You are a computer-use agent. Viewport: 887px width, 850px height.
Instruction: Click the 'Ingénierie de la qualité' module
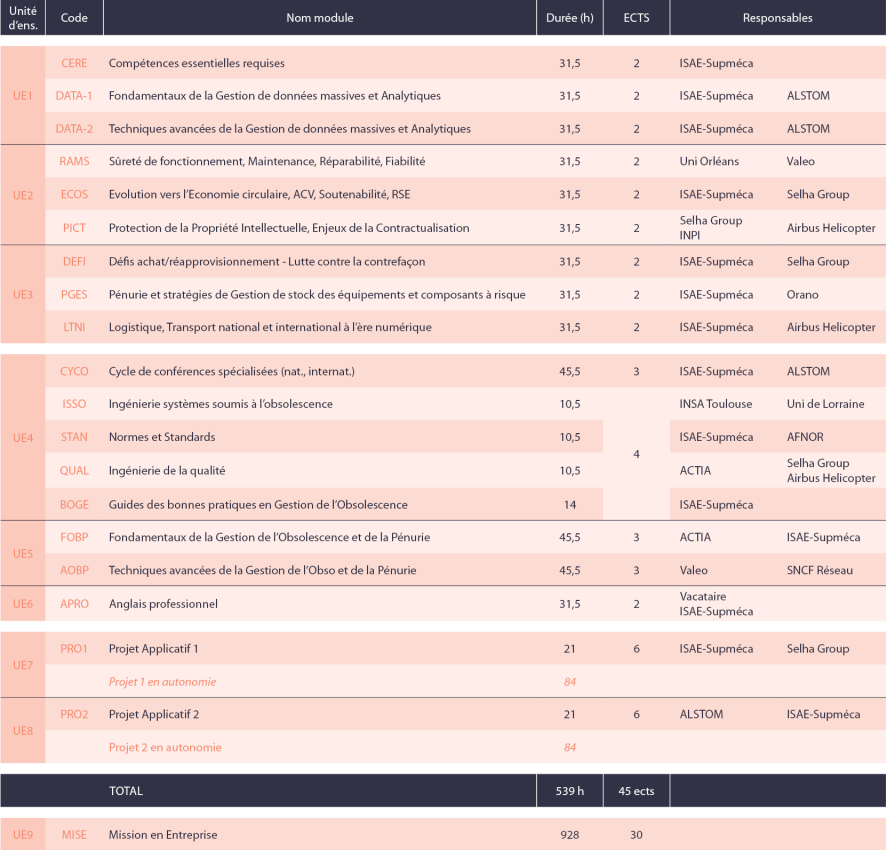pyautogui.click(x=167, y=470)
